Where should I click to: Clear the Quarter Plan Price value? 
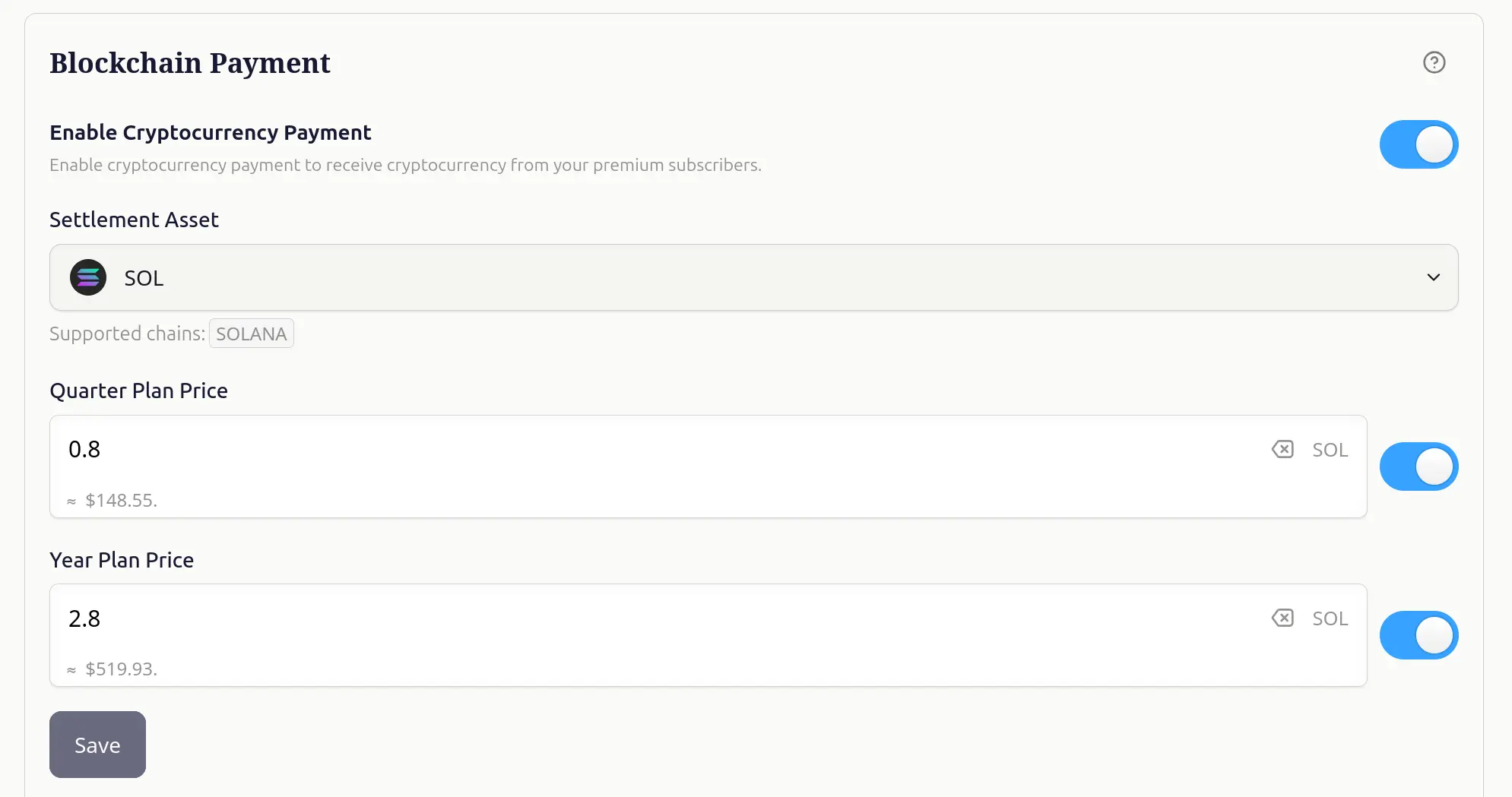1282,450
